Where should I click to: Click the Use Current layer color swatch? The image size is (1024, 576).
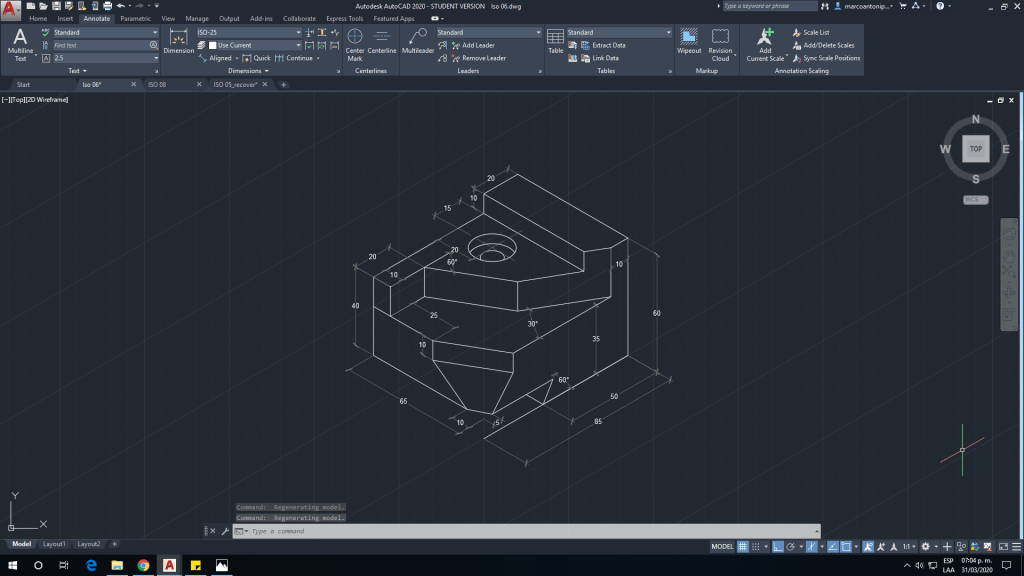click(x=213, y=45)
